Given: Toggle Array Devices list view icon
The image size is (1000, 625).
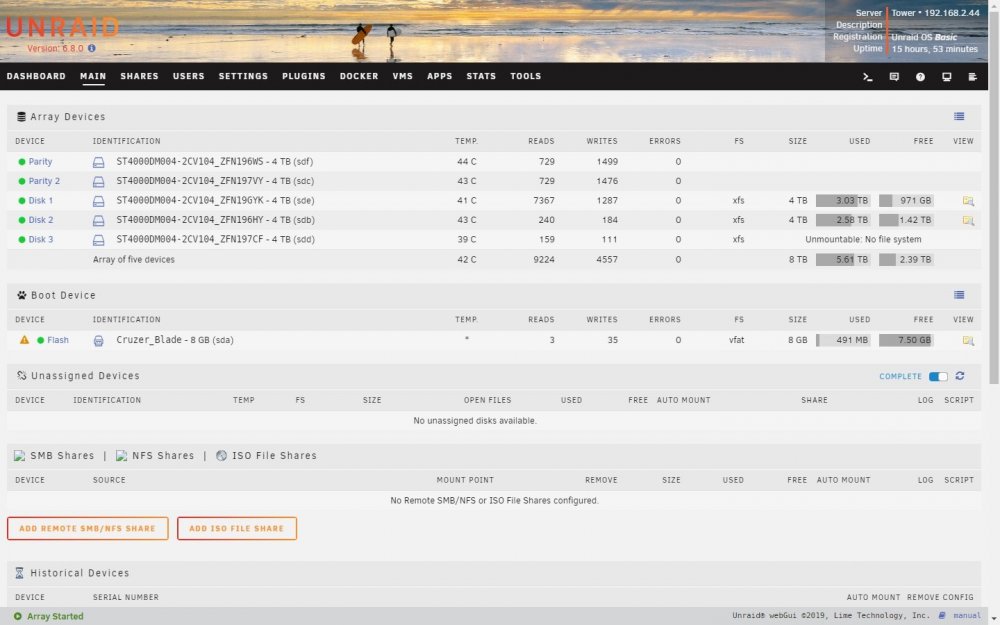Looking at the screenshot, I should pos(959,117).
